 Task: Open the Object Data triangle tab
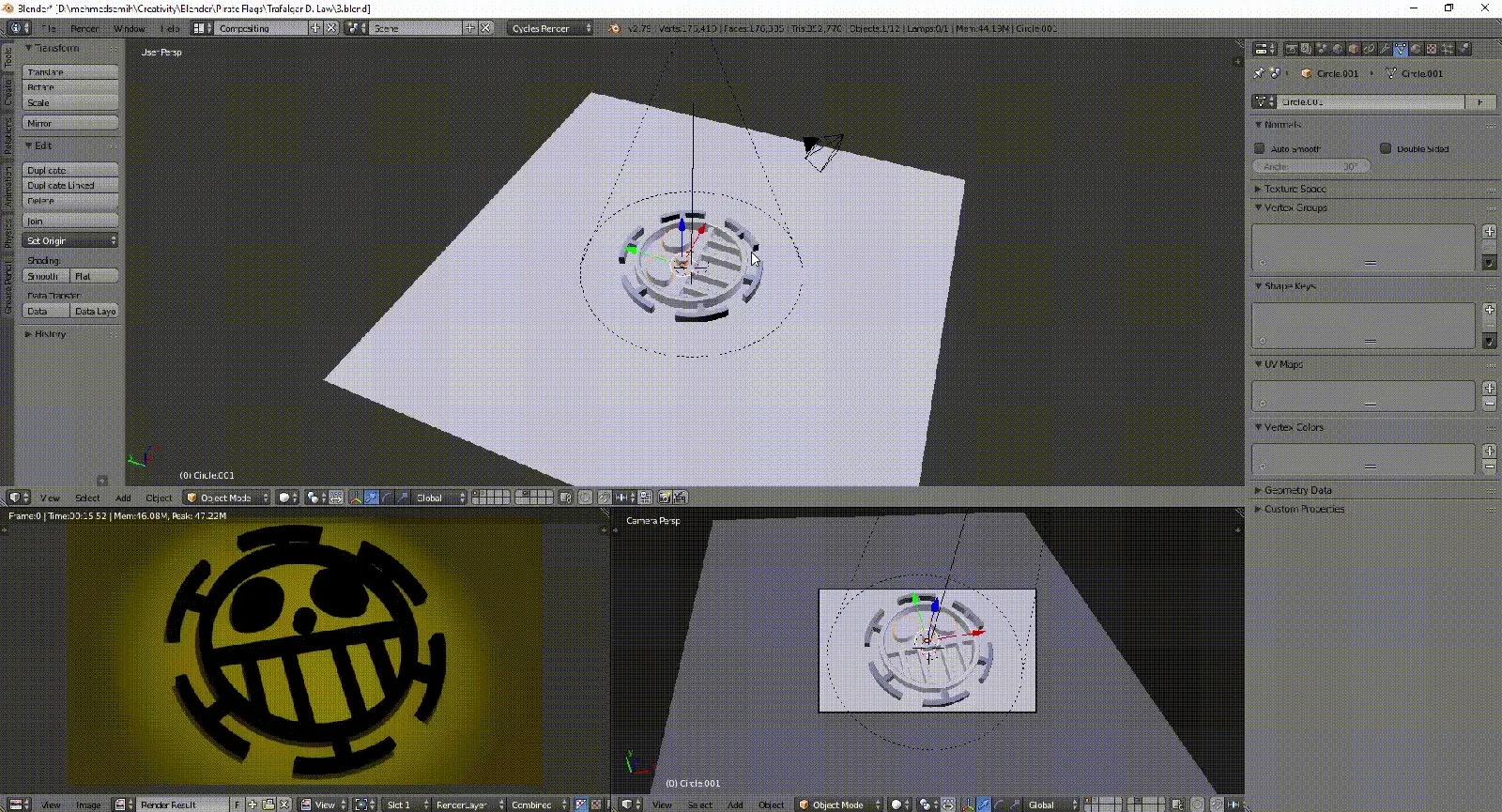pyautogui.click(x=1401, y=49)
